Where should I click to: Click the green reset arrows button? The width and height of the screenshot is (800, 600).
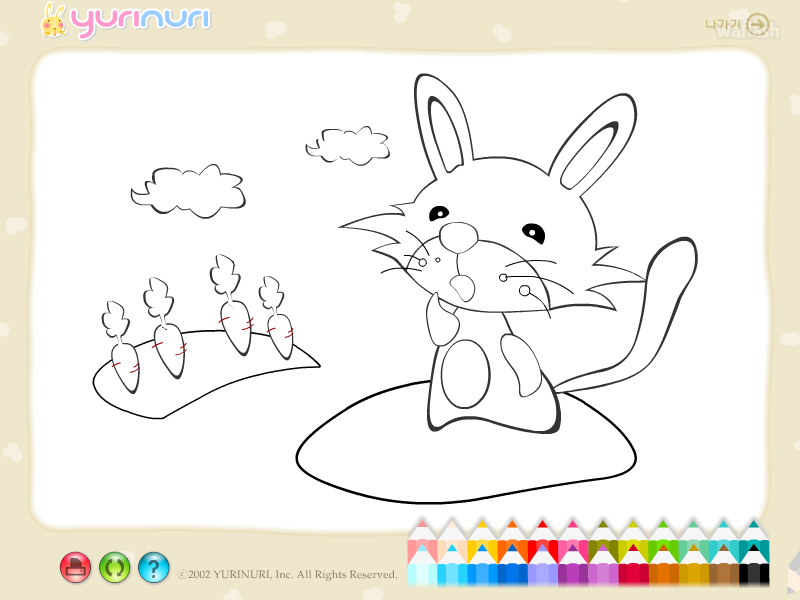[x=115, y=567]
